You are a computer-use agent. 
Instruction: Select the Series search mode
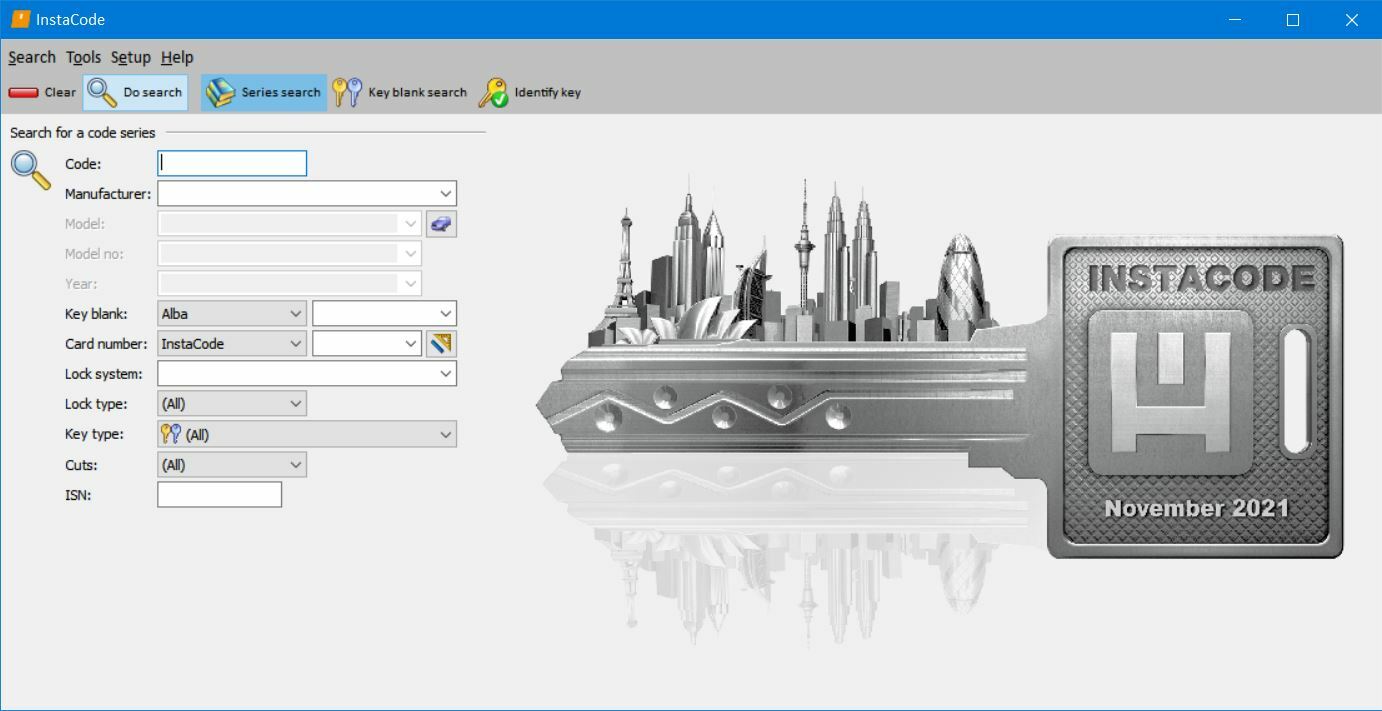click(x=264, y=92)
